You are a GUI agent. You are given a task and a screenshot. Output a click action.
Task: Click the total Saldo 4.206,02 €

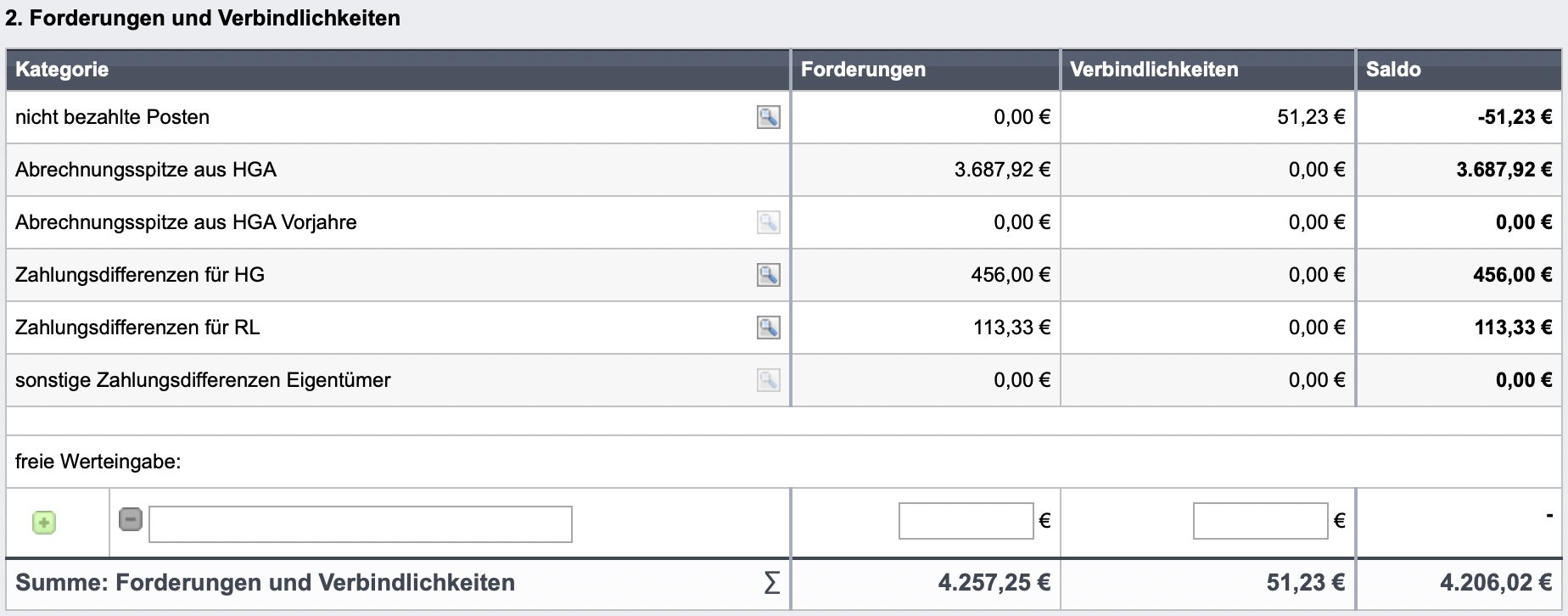point(1496,583)
